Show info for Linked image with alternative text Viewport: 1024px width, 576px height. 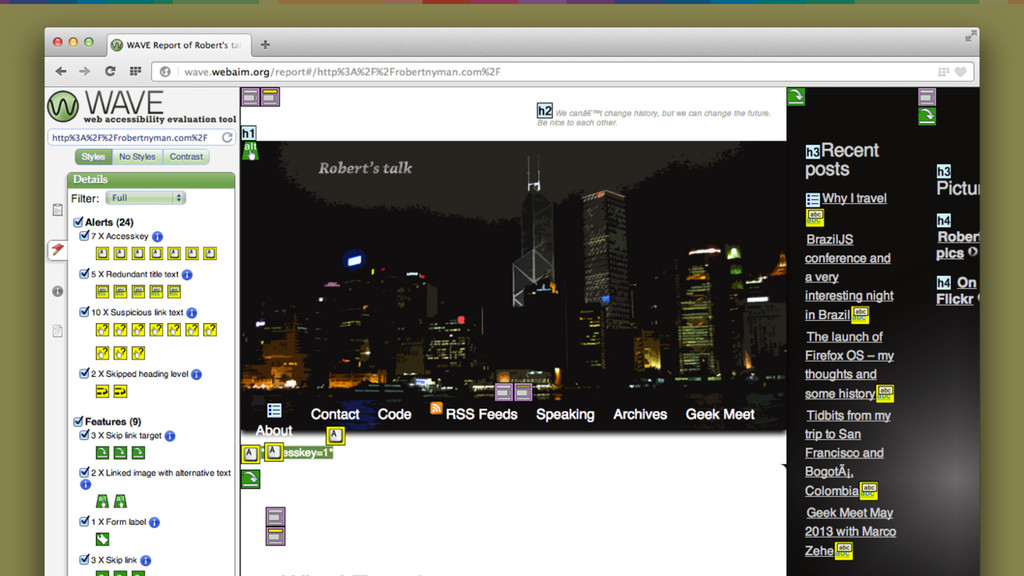tap(85, 485)
